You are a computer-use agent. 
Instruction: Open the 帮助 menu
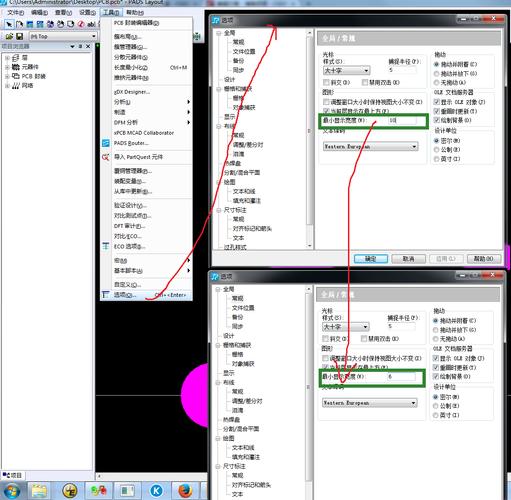[135, 12]
